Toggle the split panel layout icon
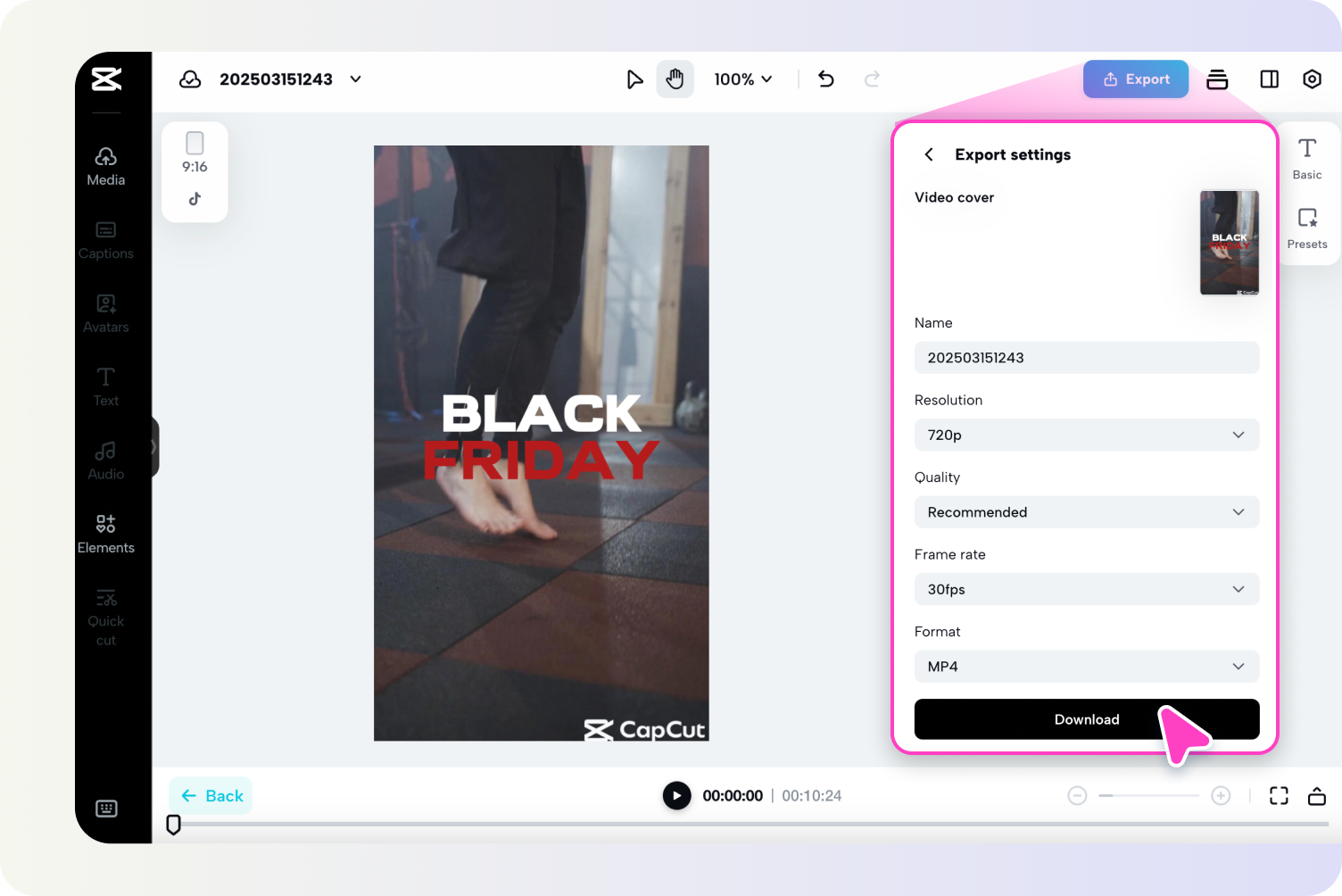Screen dimensions: 1342x896 tap(1269, 79)
